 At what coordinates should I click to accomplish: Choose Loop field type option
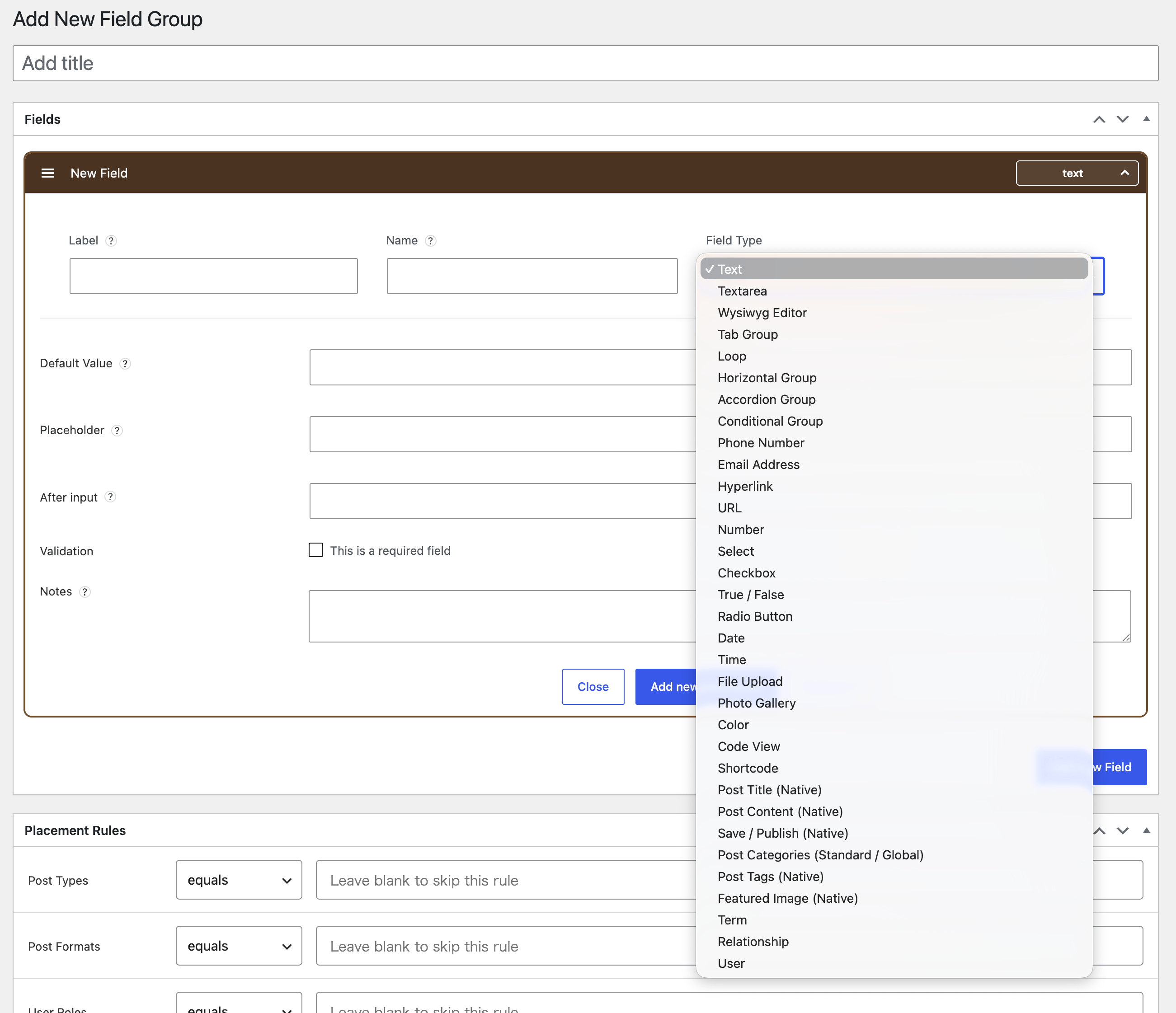click(894, 356)
